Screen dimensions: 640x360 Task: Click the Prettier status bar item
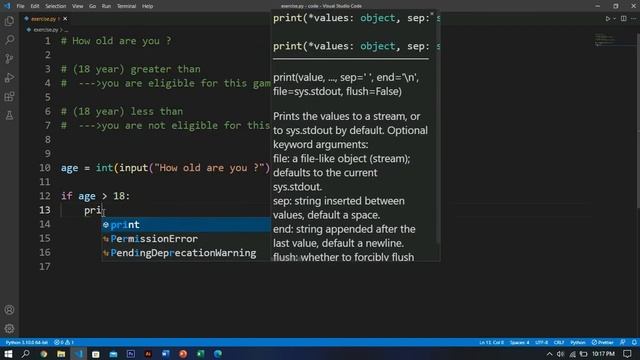point(603,342)
